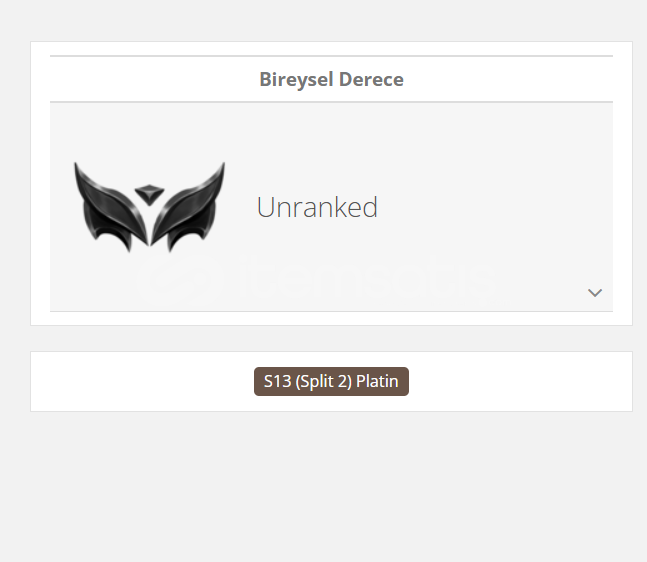Click the word Derece in the heading

pos(371,79)
